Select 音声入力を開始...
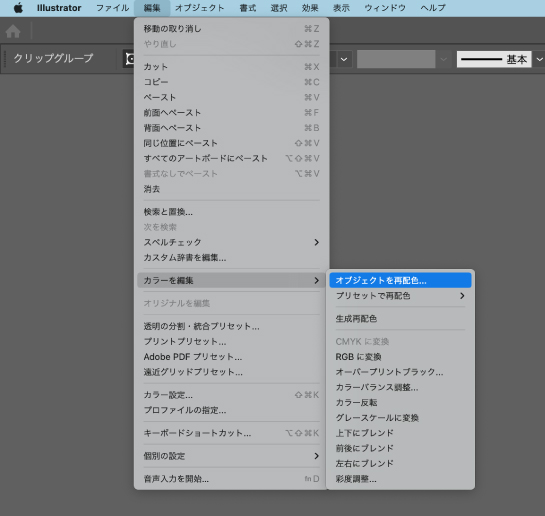 (x=231, y=479)
